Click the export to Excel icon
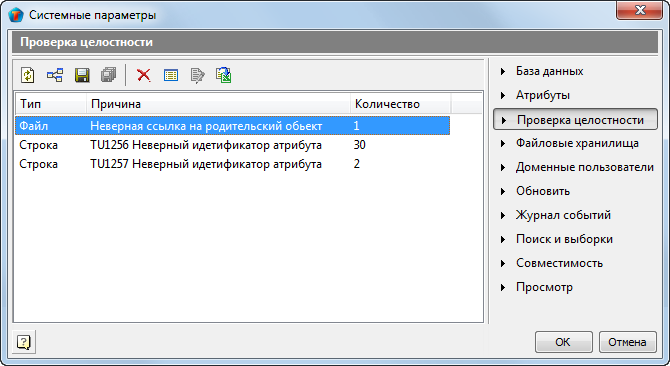 pos(223,76)
